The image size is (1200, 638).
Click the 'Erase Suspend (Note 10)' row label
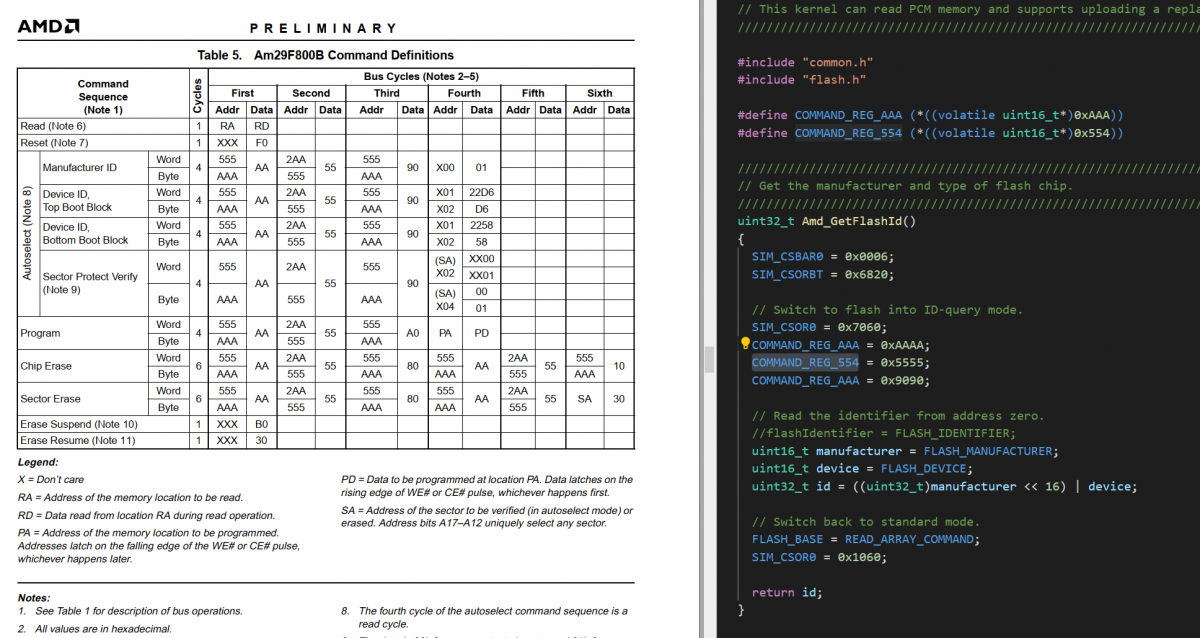click(x=78, y=424)
